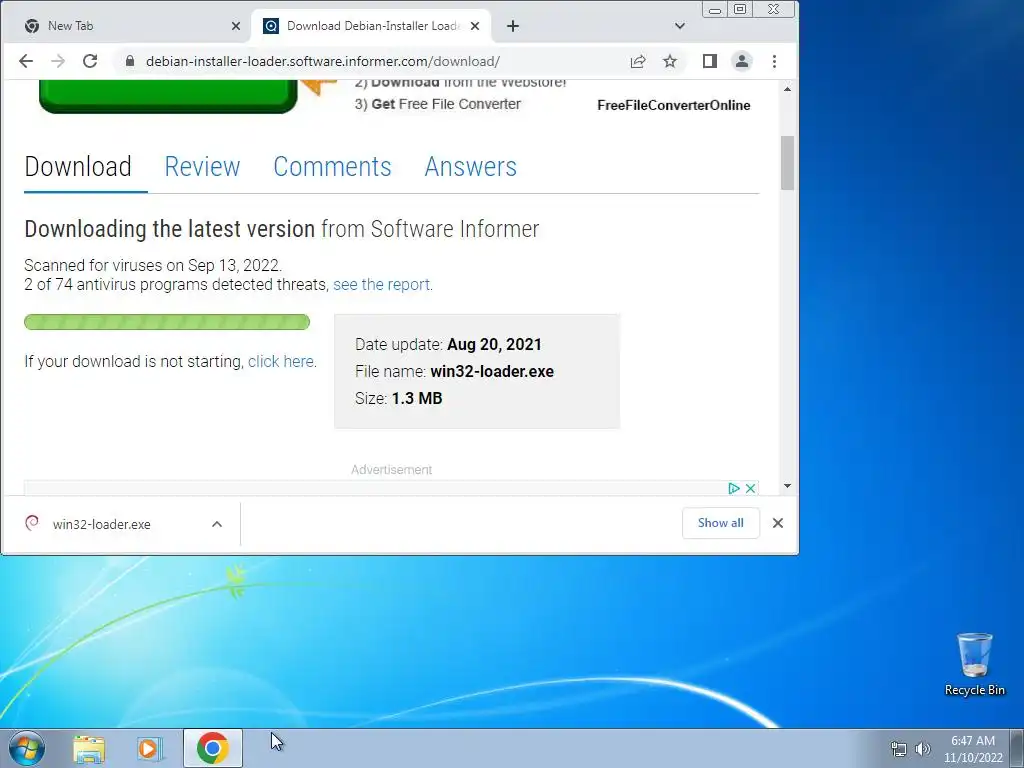Open the volume speaker tray icon
This screenshot has width=1024, height=768.
[922, 749]
